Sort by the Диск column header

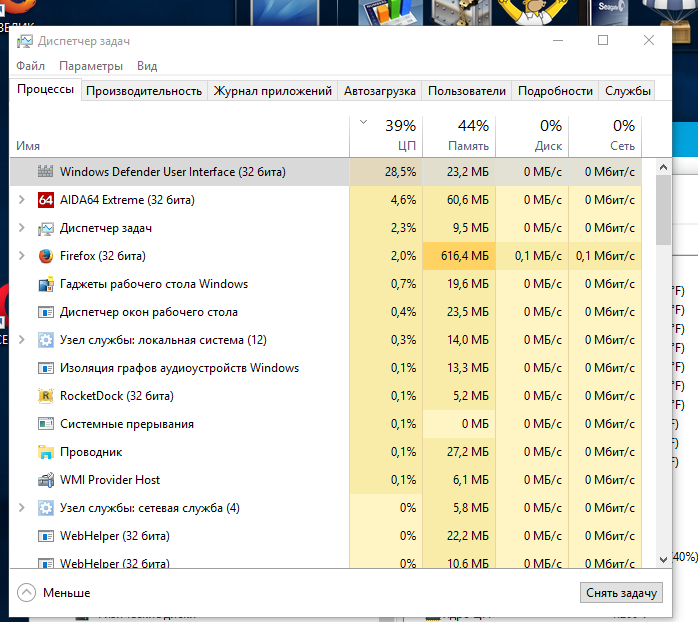(x=532, y=136)
